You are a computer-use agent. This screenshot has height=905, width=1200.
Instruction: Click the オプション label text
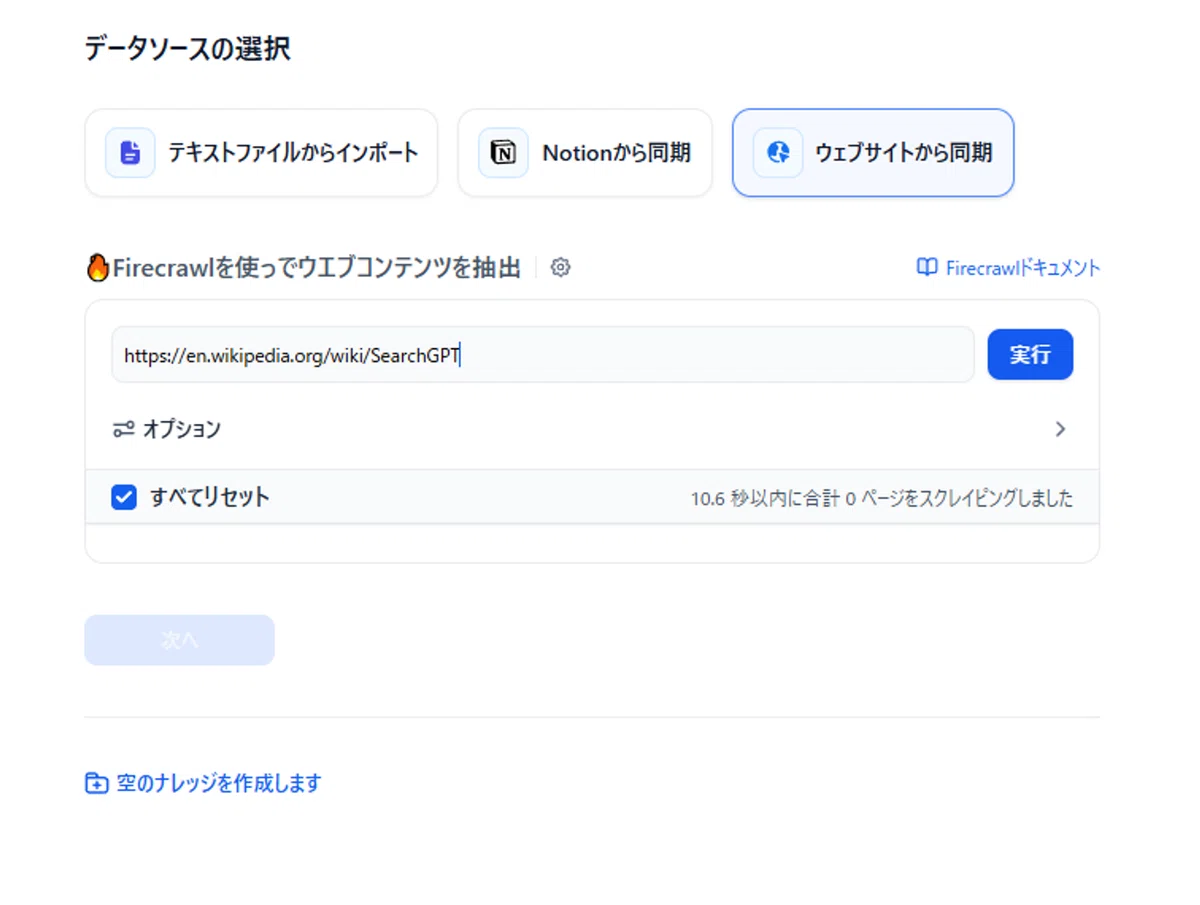182,429
